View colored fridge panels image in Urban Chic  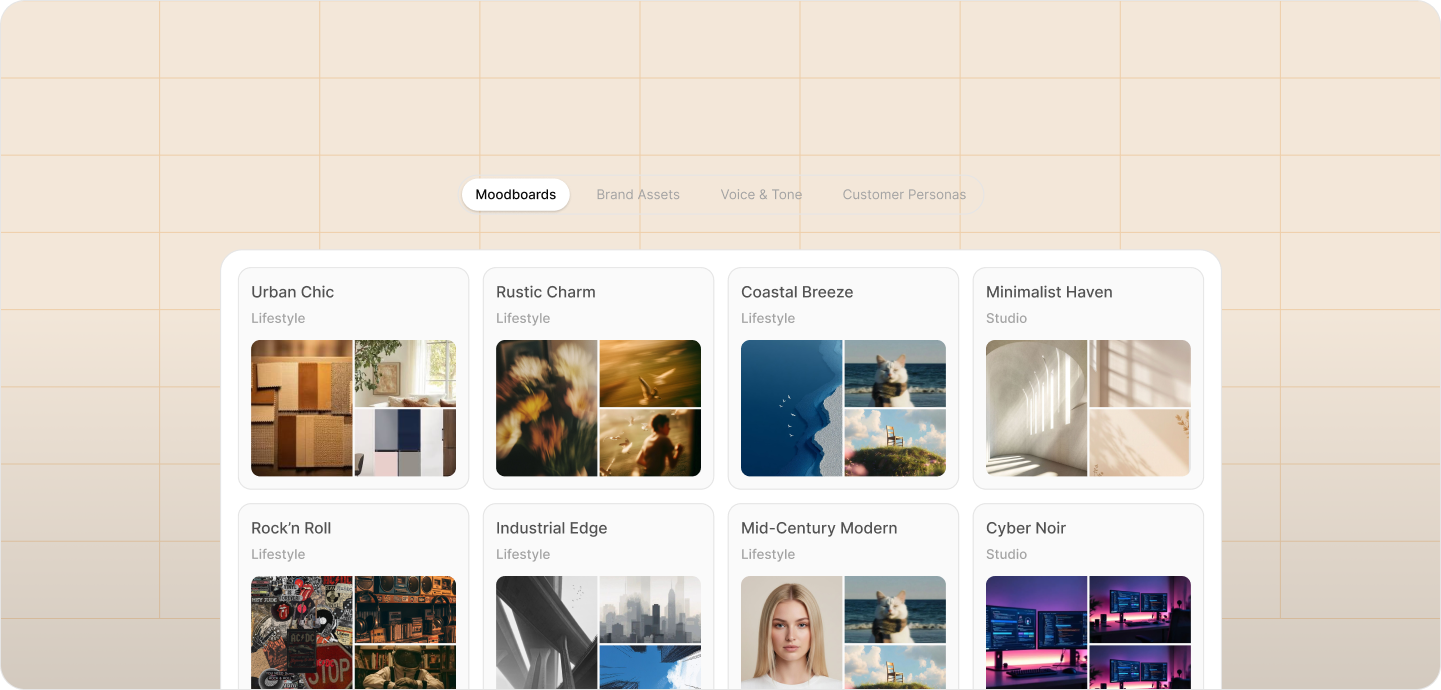coord(405,442)
